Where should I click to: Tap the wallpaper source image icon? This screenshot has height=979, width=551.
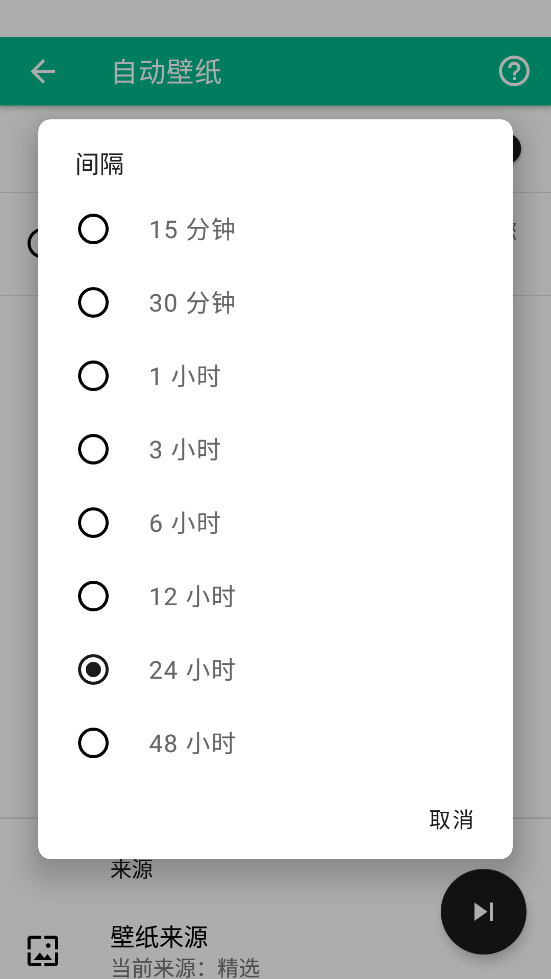[x=43, y=950]
